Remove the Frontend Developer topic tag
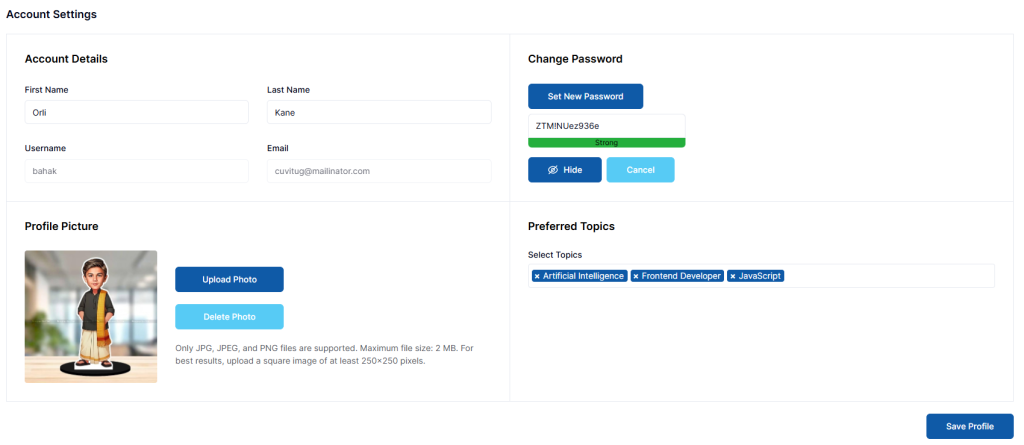The height and width of the screenshot is (445, 1024). click(636, 276)
